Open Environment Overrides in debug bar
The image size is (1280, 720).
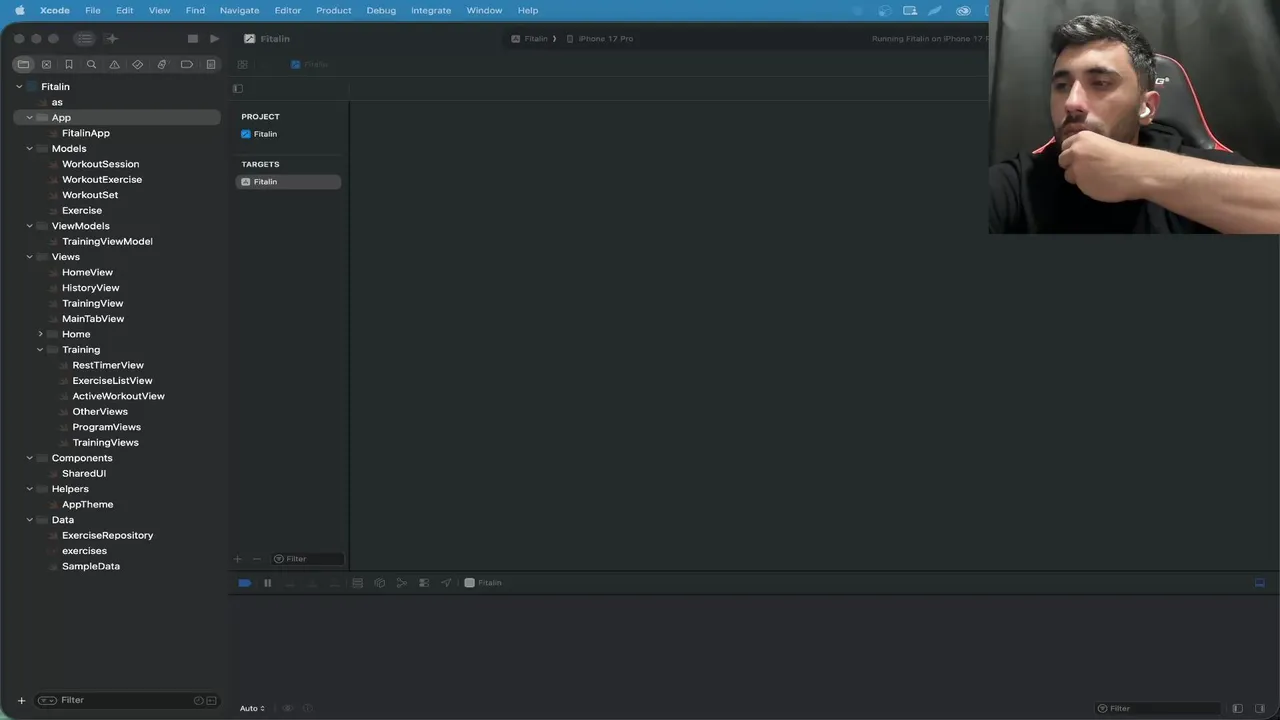pos(424,583)
